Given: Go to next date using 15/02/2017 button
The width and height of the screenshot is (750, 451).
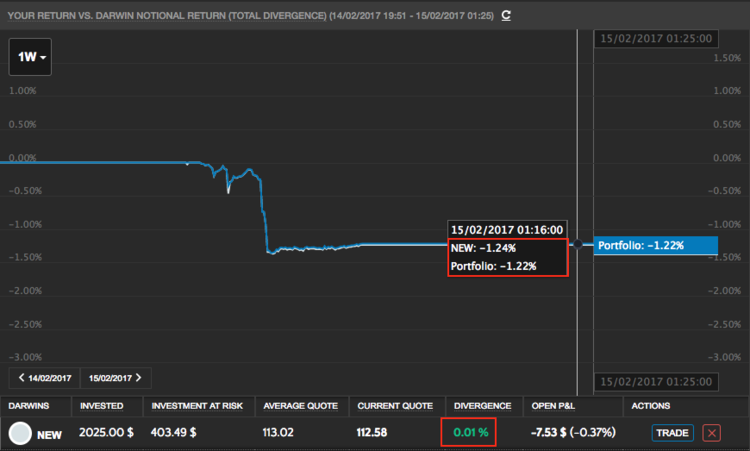Looking at the screenshot, I should (115, 378).
